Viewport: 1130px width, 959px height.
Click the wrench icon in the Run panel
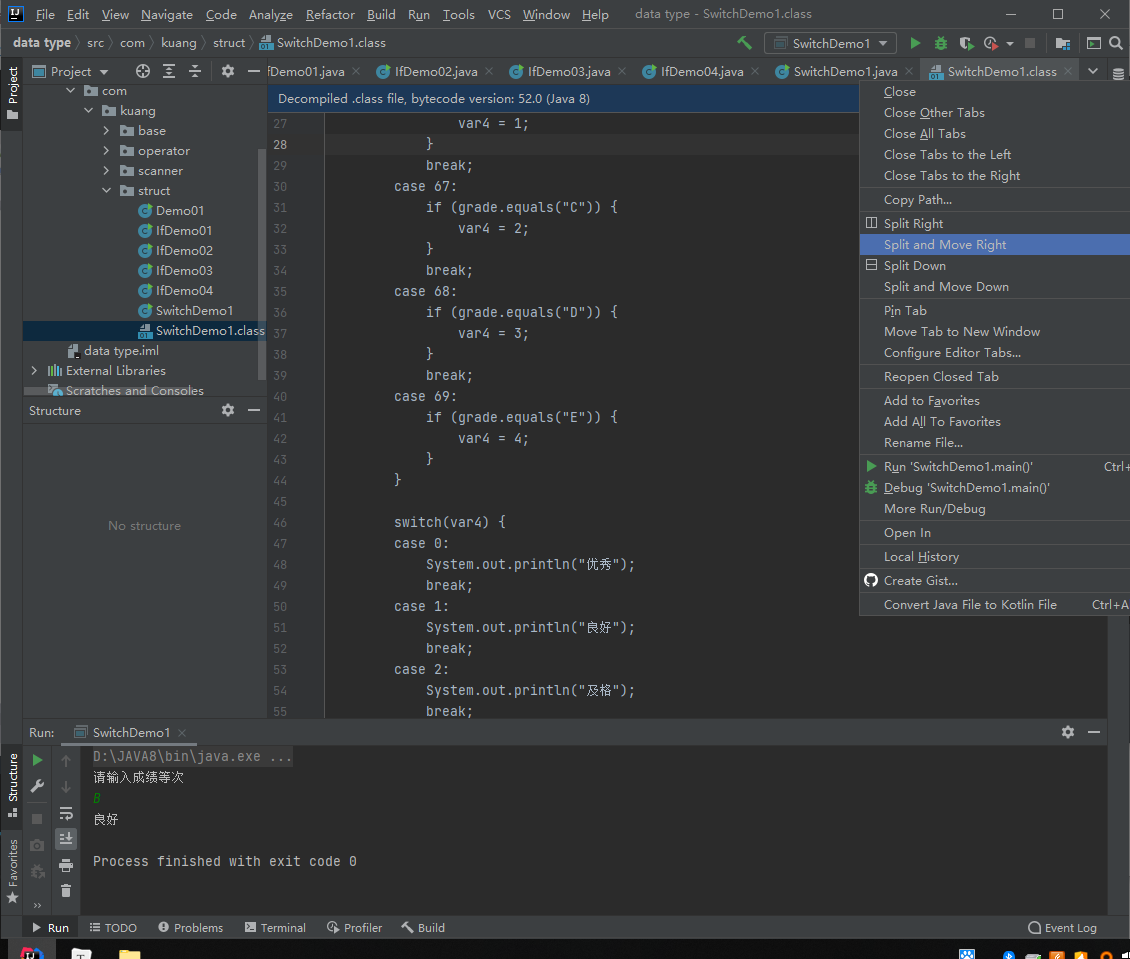coord(37,786)
